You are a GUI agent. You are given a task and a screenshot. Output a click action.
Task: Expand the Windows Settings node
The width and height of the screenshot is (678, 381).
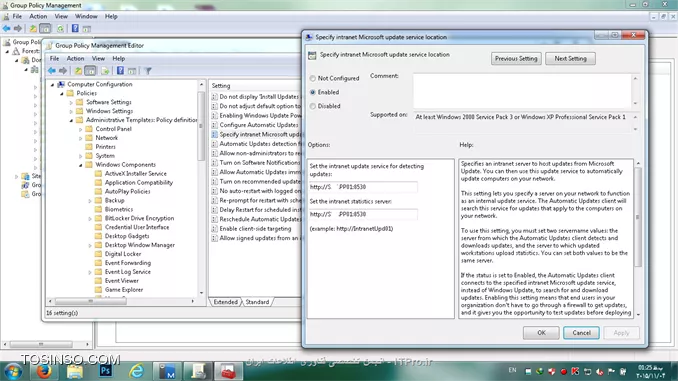click(71, 111)
